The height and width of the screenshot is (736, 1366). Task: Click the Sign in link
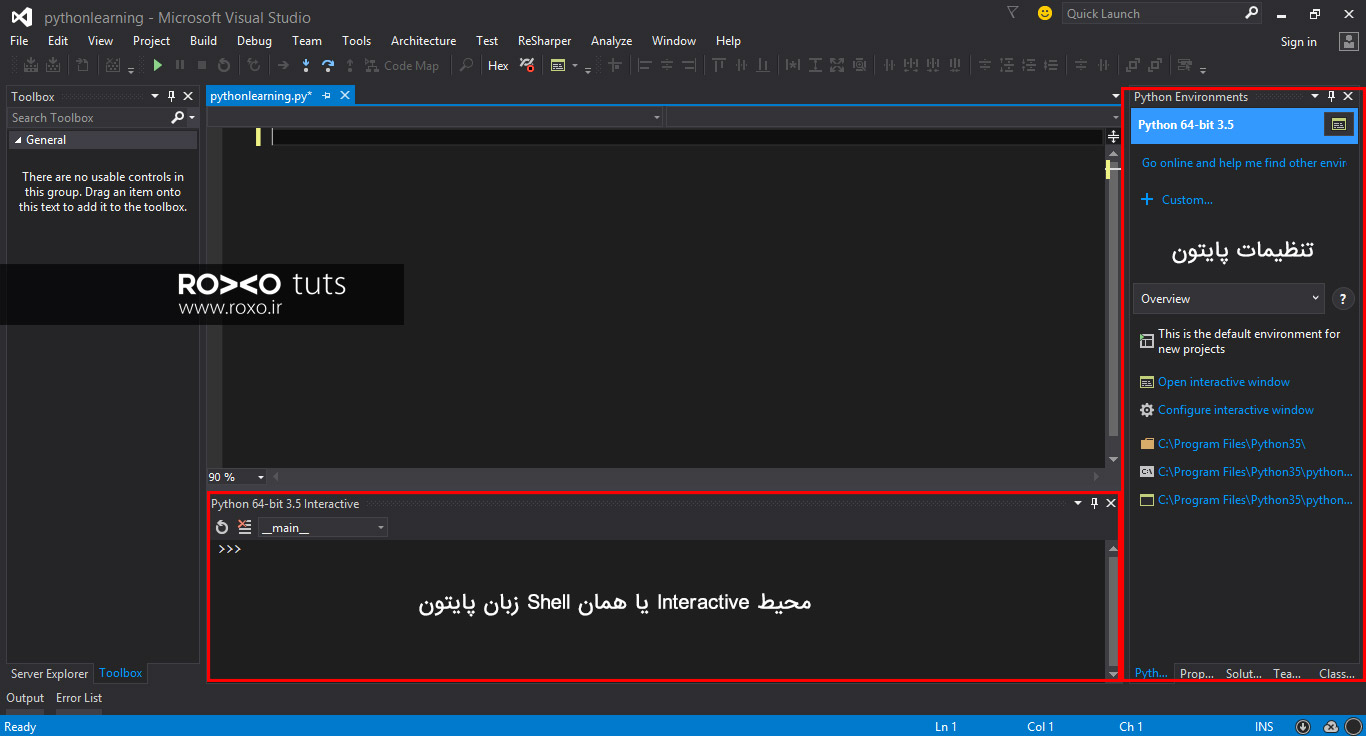pyautogui.click(x=1298, y=42)
